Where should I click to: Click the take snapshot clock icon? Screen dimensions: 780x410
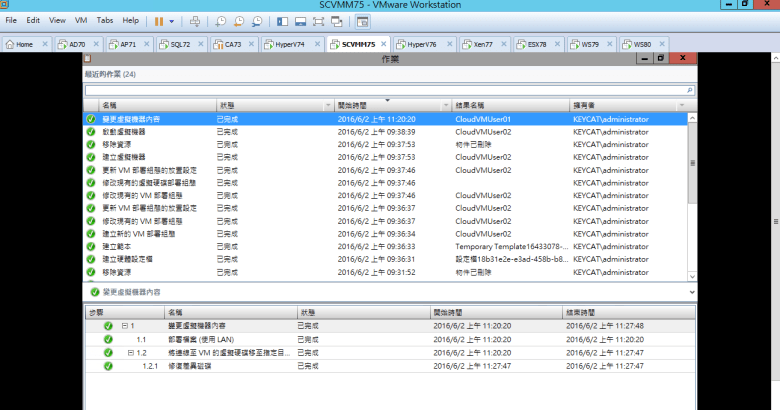(x=221, y=20)
